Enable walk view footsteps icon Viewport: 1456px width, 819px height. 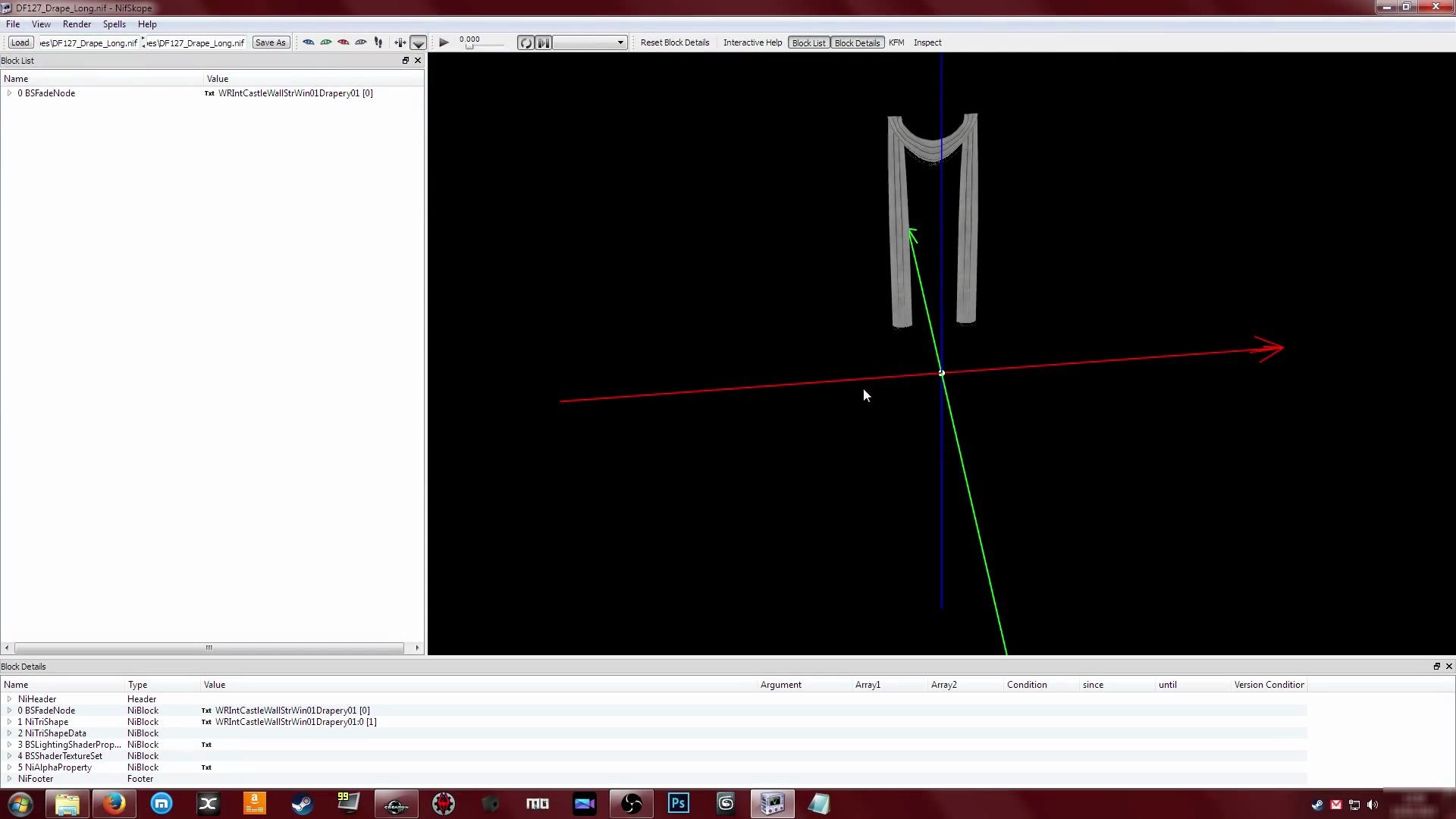click(378, 42)
